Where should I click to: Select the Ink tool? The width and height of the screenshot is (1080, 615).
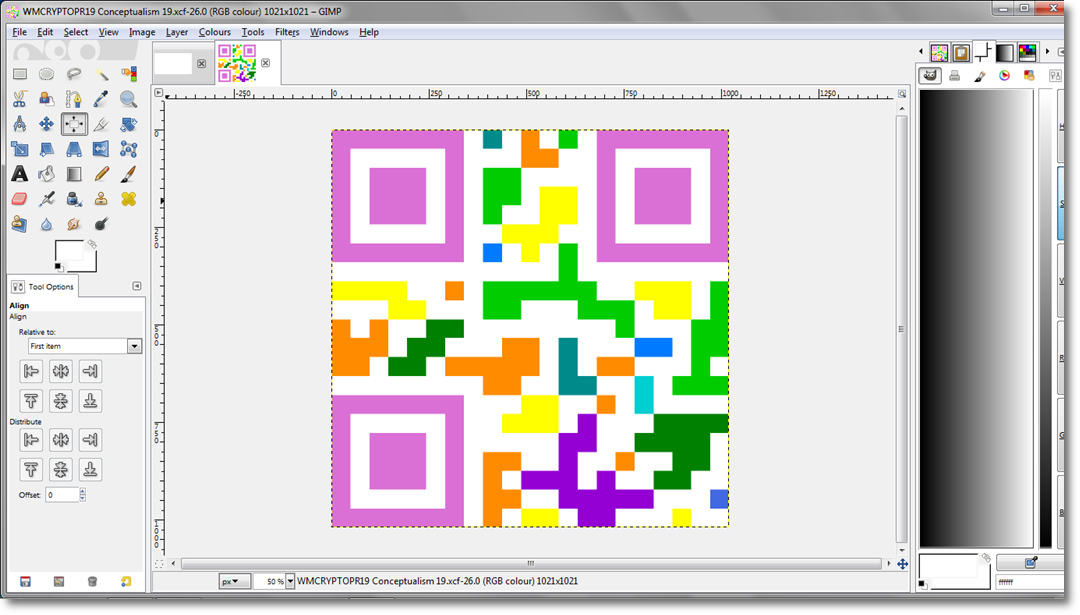click(74, 199)
